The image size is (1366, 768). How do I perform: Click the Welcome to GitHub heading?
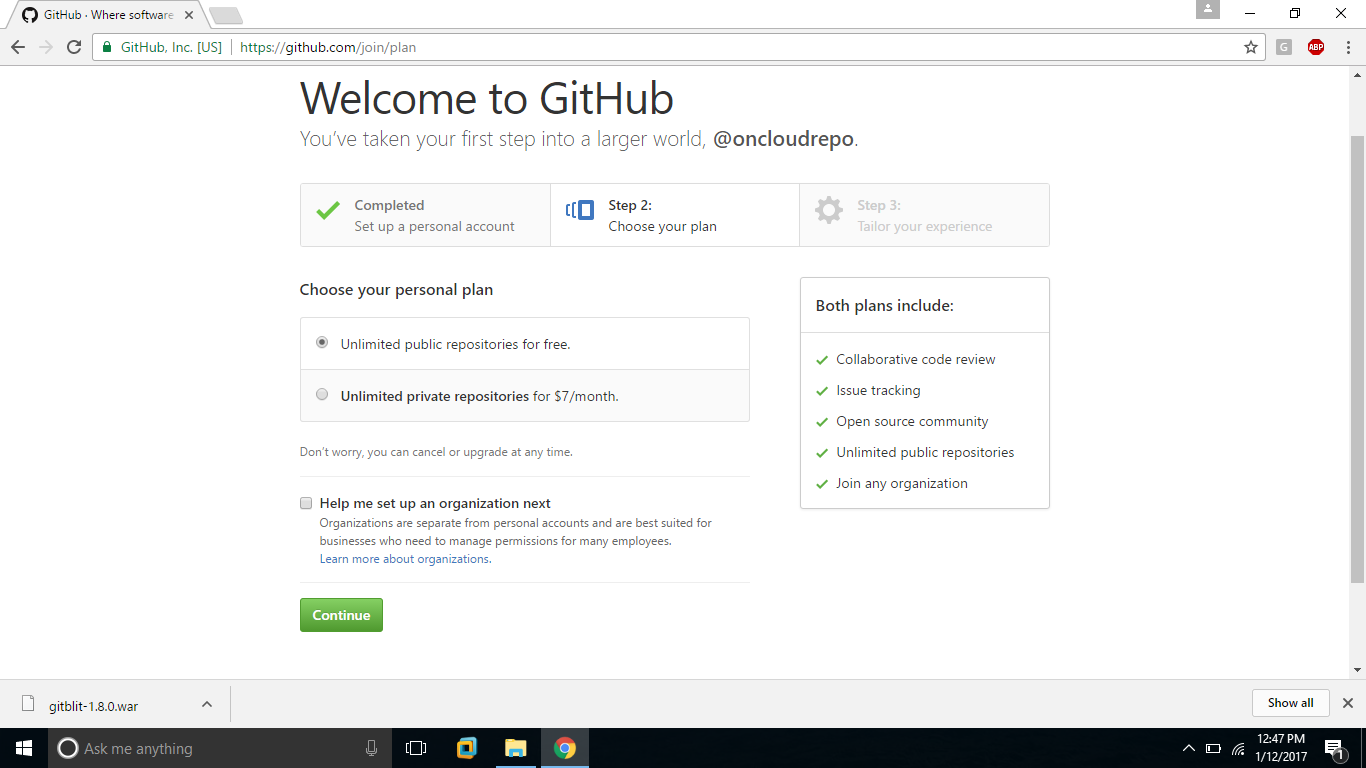pos(487,98)
